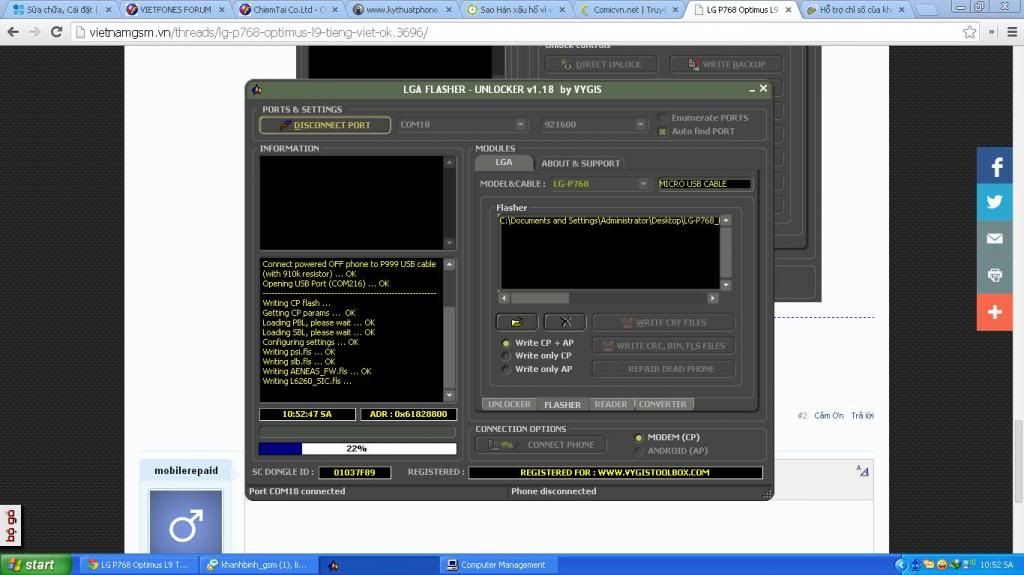This screenshot has width=1024, height=575.
Task: Open the flash file browse folder icon
Action: [x=517, y=322]
